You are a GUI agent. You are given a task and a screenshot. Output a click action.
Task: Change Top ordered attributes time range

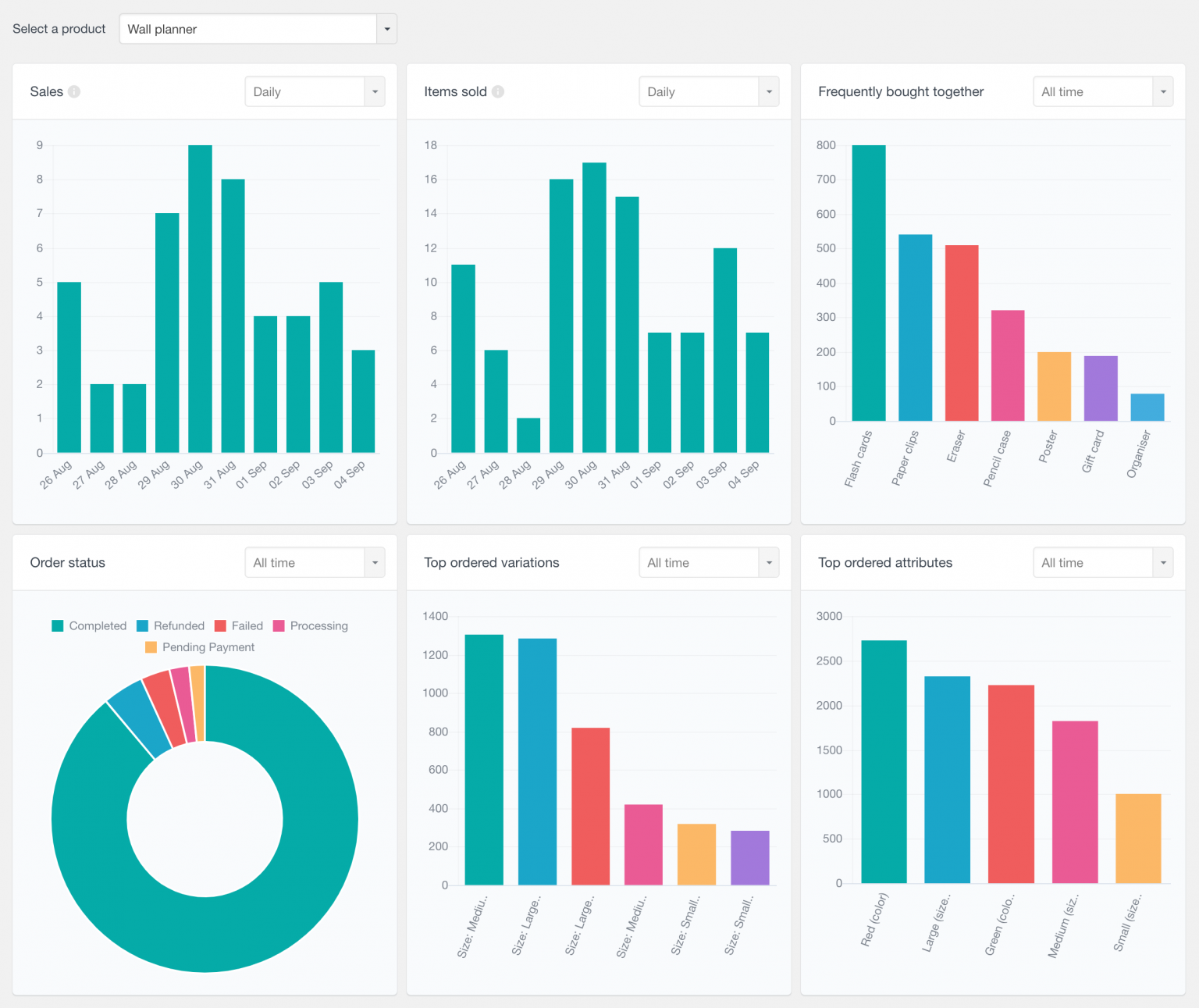pos(1102,562)
